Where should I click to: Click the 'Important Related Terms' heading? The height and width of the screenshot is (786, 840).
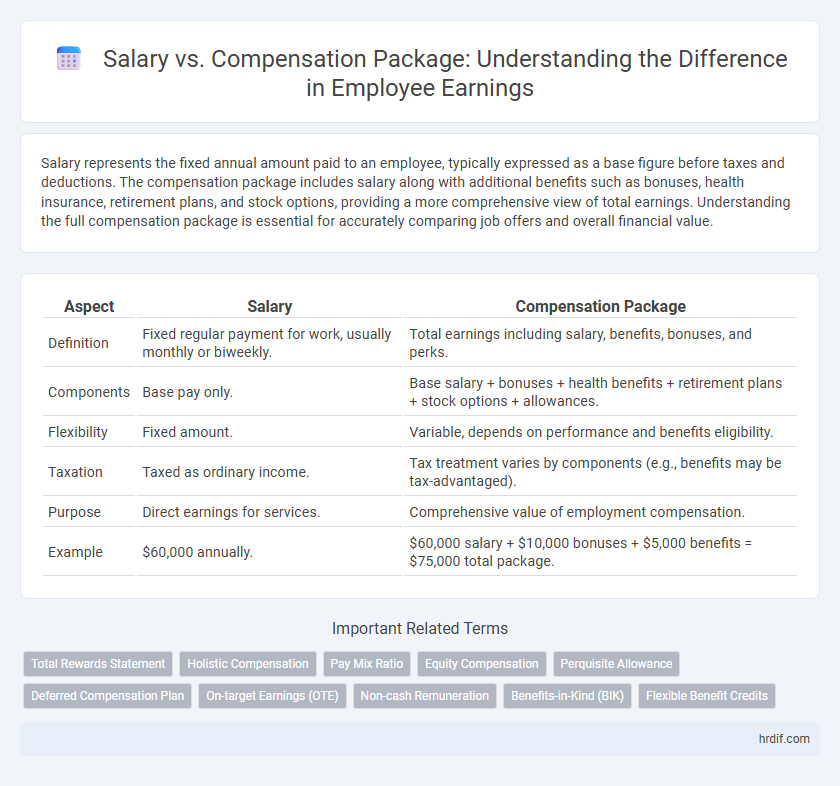point(420,628)
